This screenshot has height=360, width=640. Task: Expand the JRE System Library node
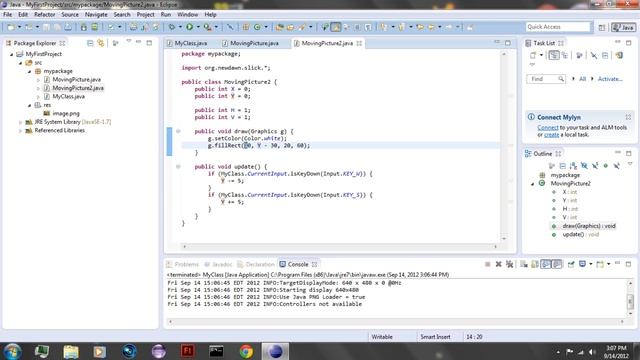pos(20,122)
